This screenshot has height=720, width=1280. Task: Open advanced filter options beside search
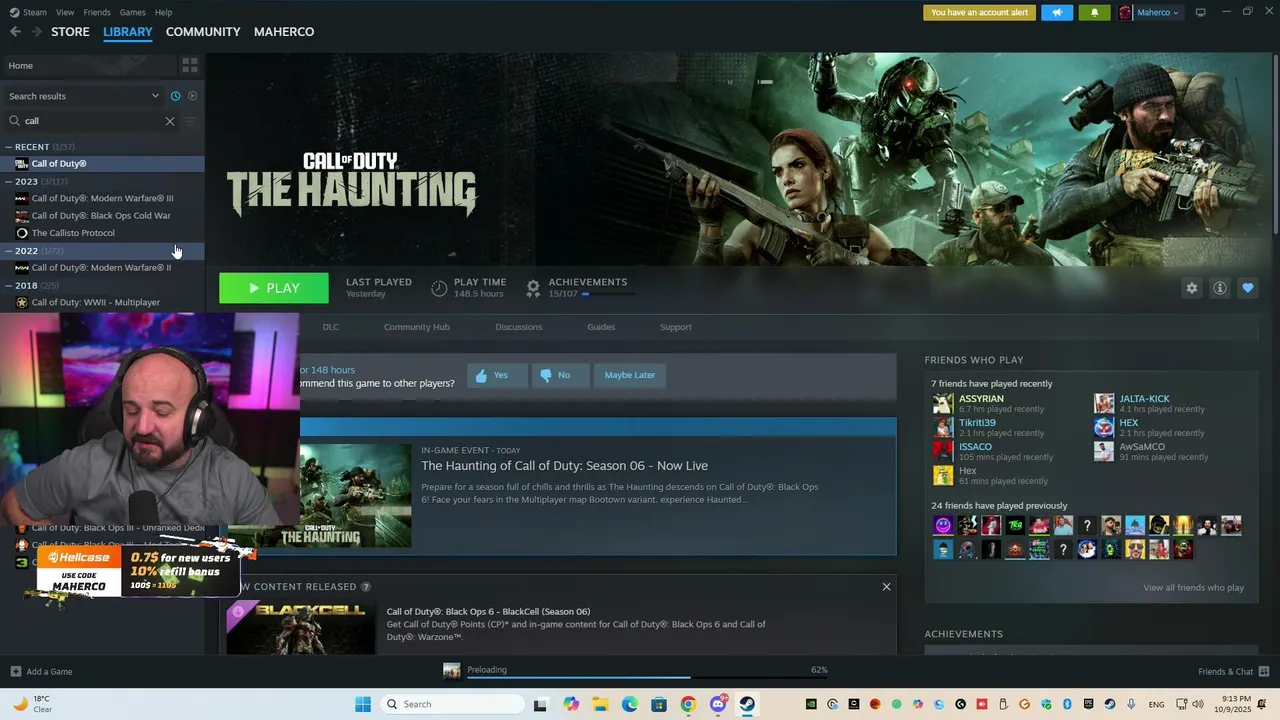click(x=190, y=121)
